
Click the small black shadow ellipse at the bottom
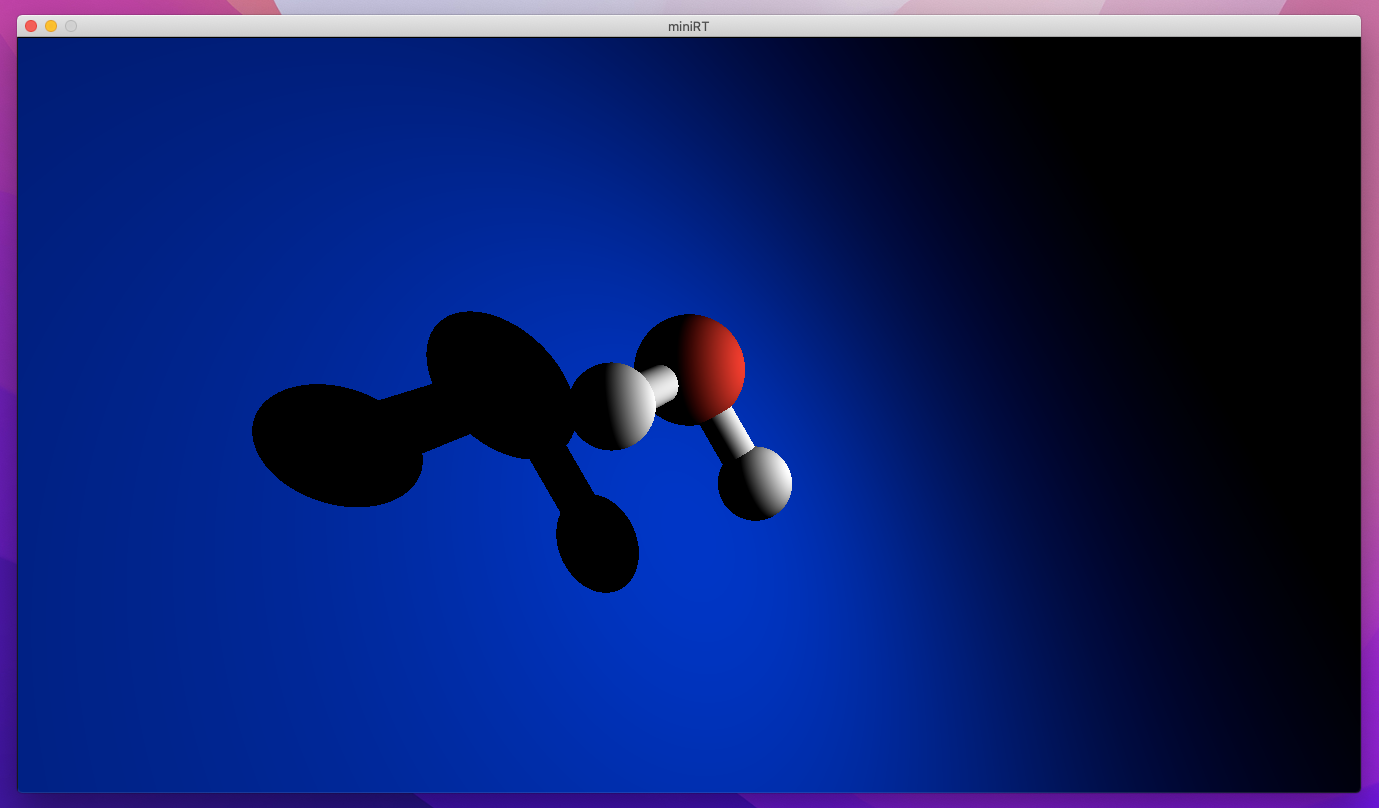[597, 543]
